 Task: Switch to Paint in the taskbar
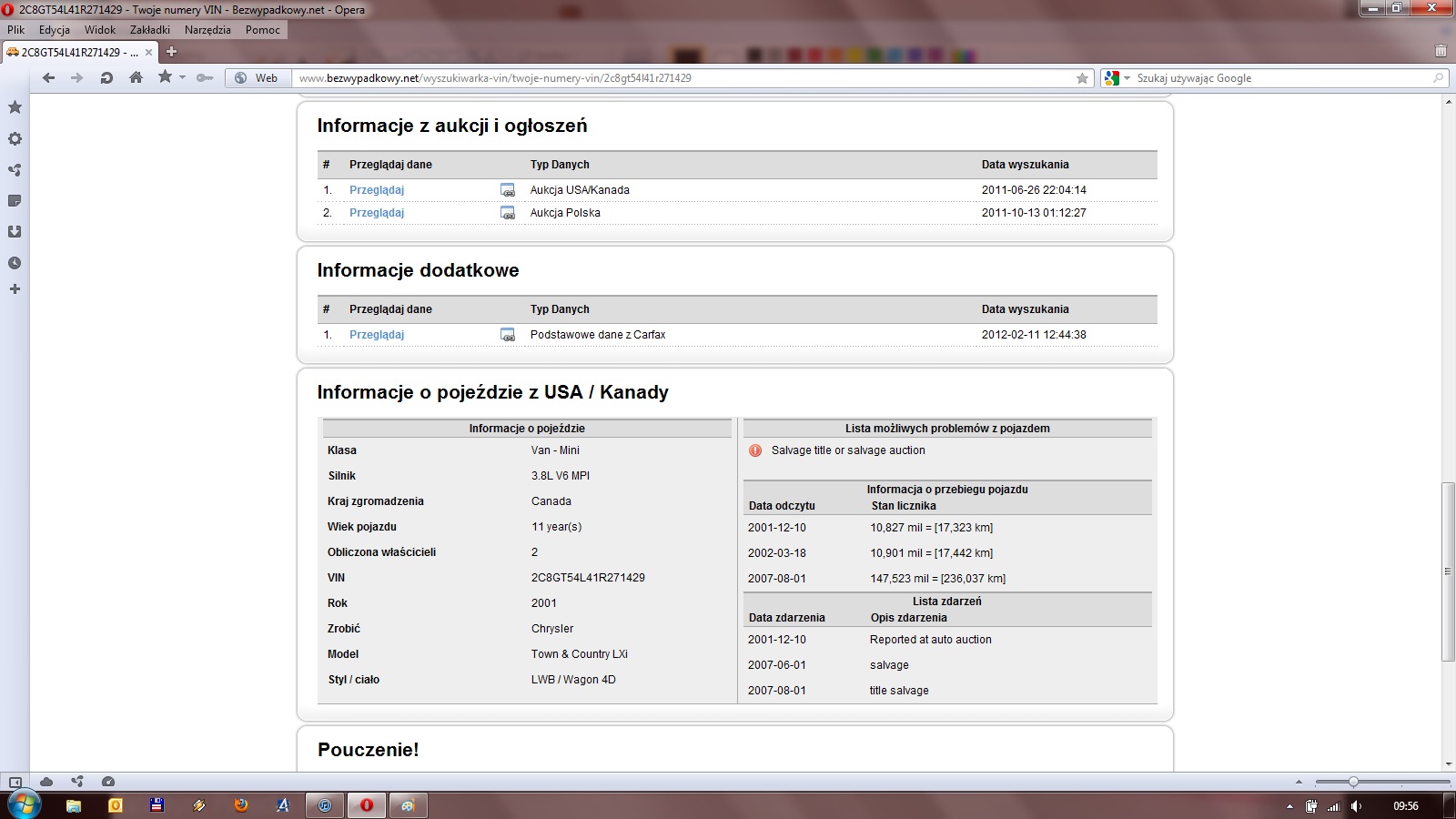click(x=409, y=805)
